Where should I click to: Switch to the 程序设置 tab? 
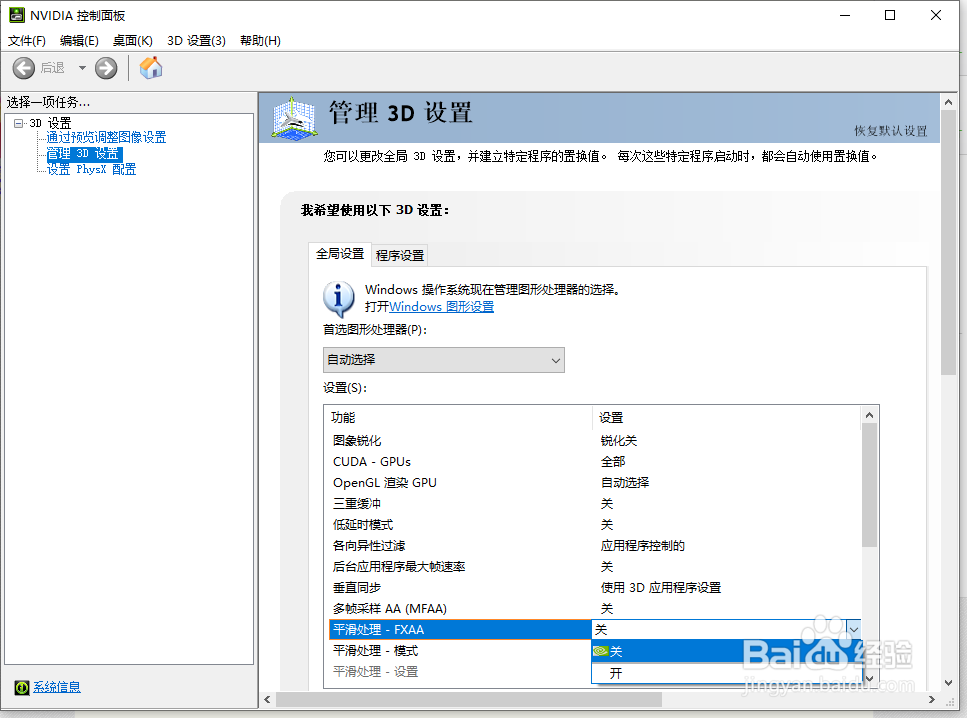(400, 255)
